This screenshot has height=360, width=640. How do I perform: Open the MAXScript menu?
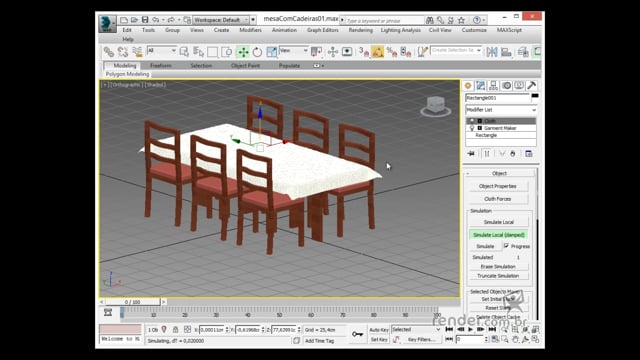point(509,30)
